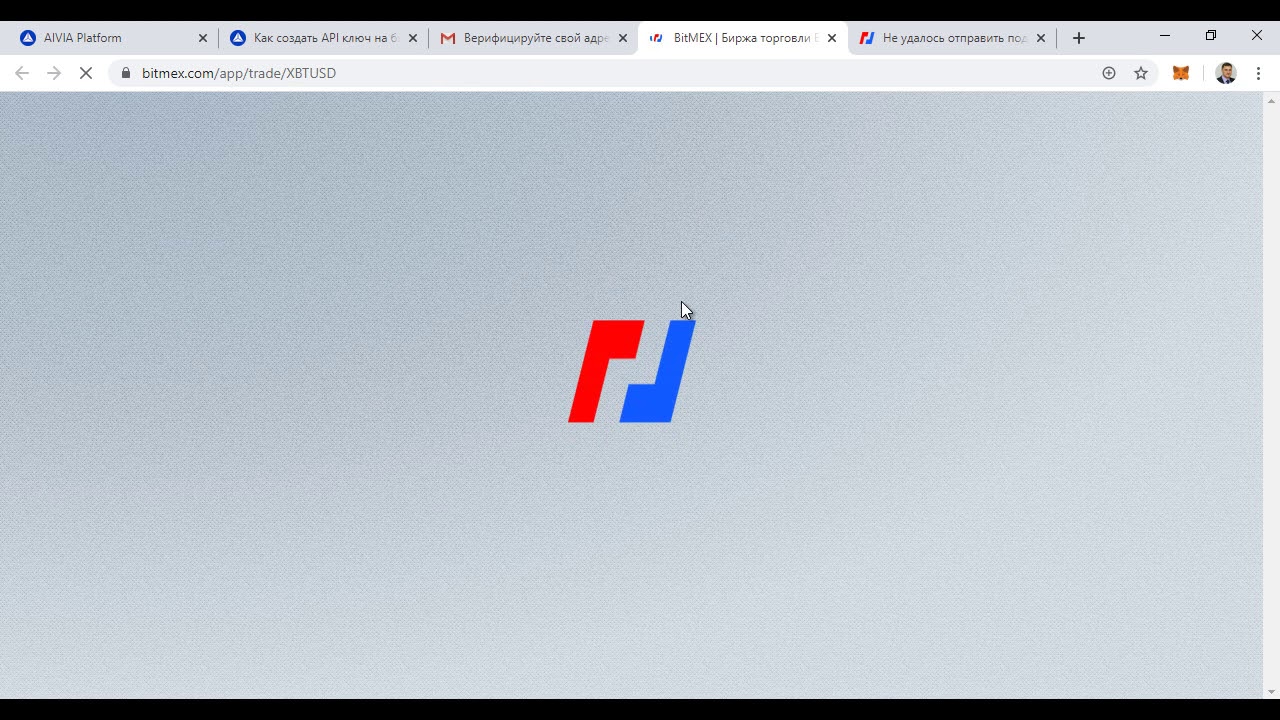Restore down the Chrome window
The image size is (1280, 720).
1211,35
